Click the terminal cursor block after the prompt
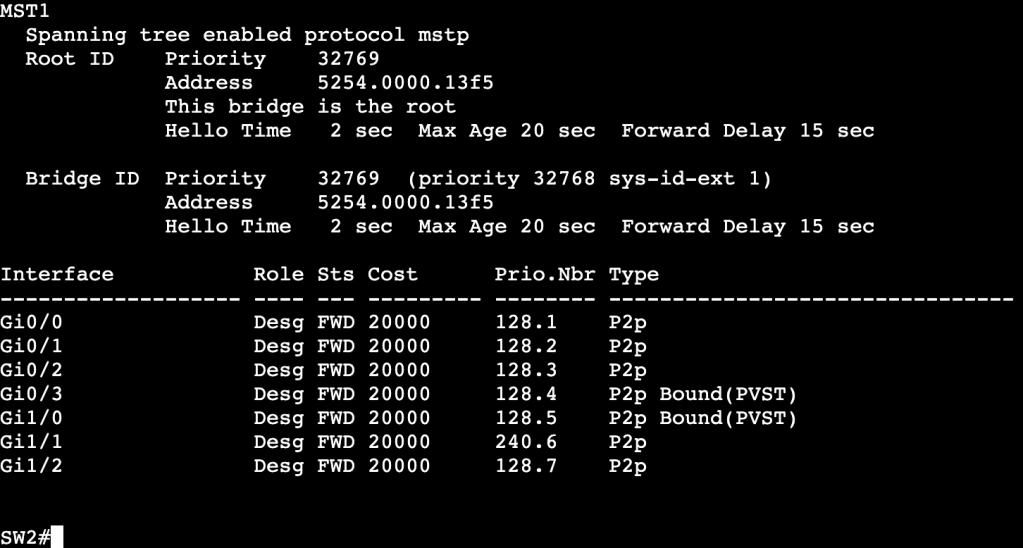The image size is (1023, 548). [x=57, y=538]
